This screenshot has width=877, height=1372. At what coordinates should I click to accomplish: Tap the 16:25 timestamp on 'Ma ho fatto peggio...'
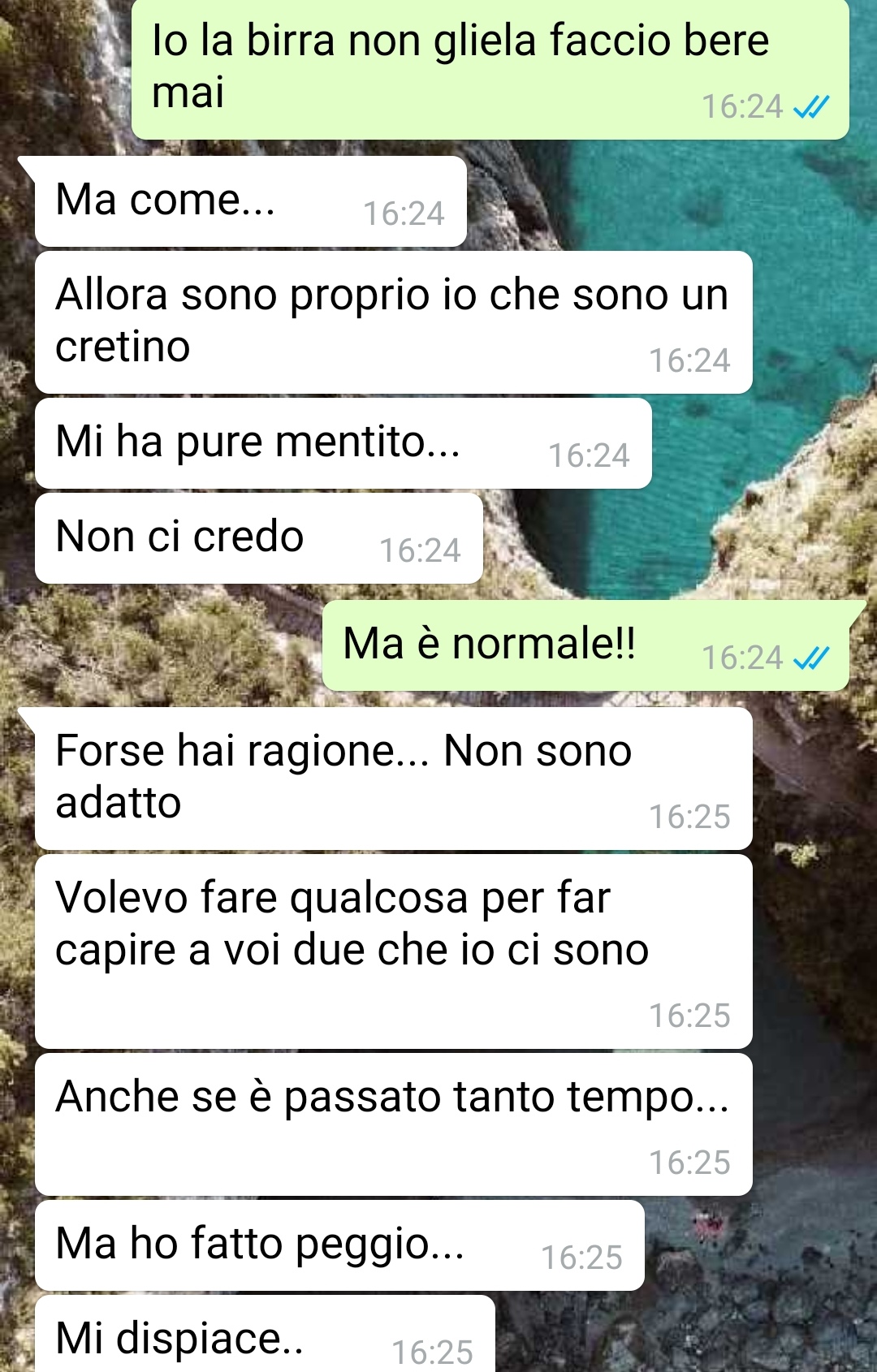[581, 1258]
